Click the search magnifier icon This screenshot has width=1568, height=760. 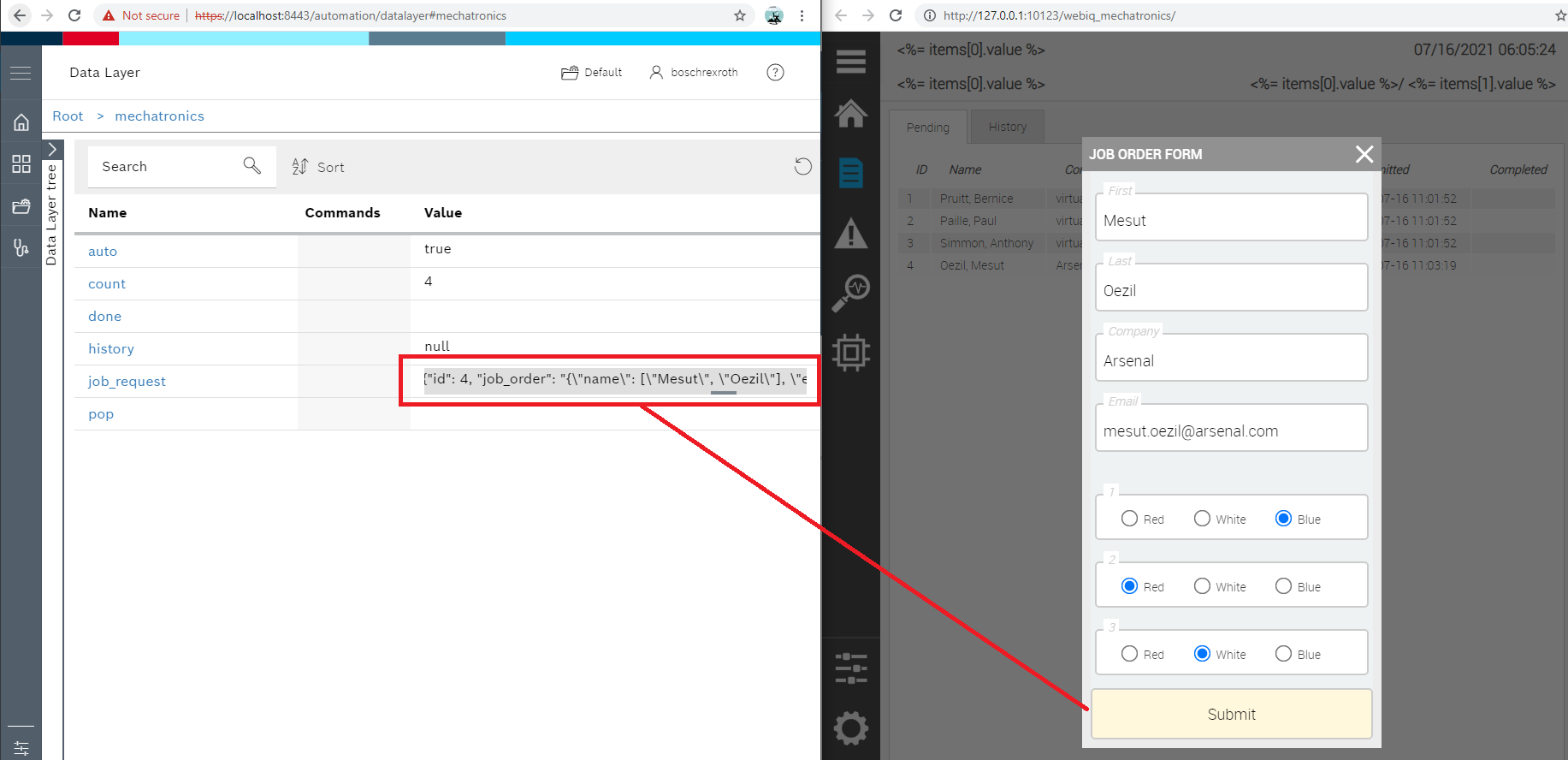(x=251, y=166)
